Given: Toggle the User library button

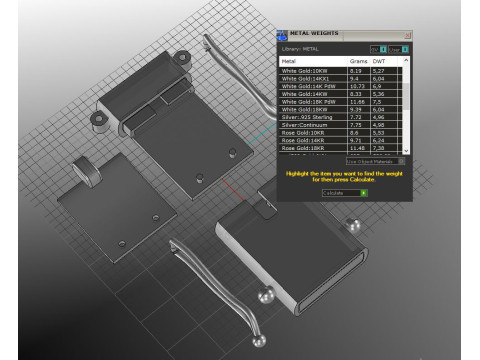Looking at the screenshot, I should (x=398, y=49).
